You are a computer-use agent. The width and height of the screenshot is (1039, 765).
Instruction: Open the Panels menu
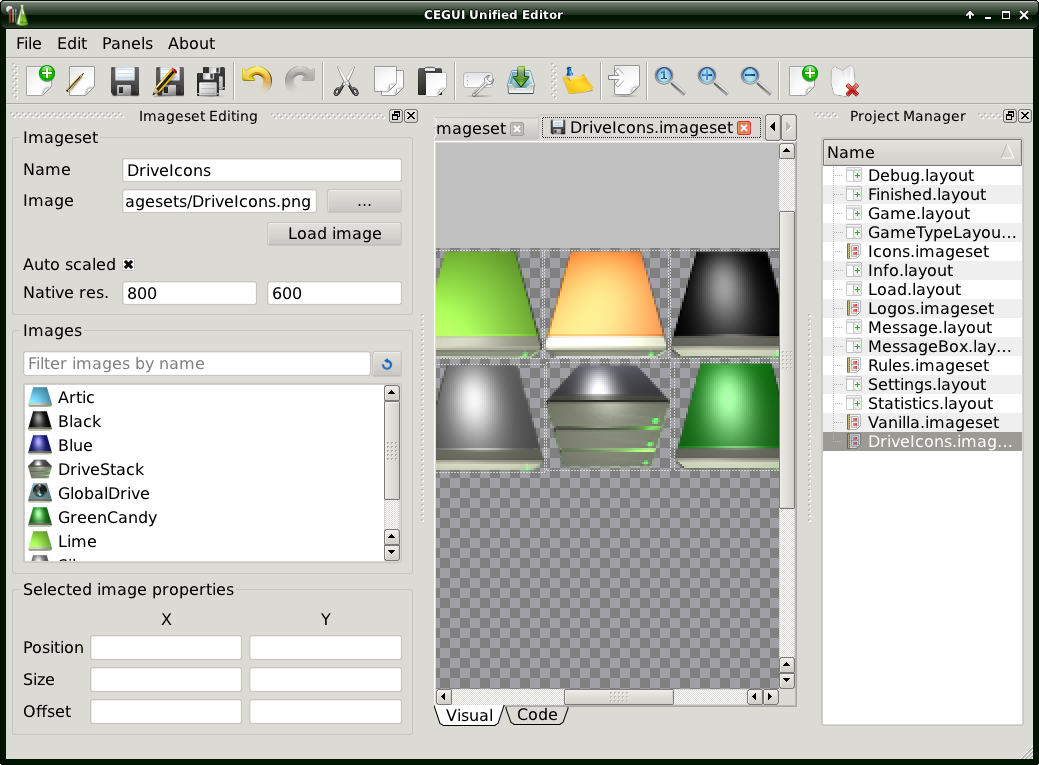point(127,43)
